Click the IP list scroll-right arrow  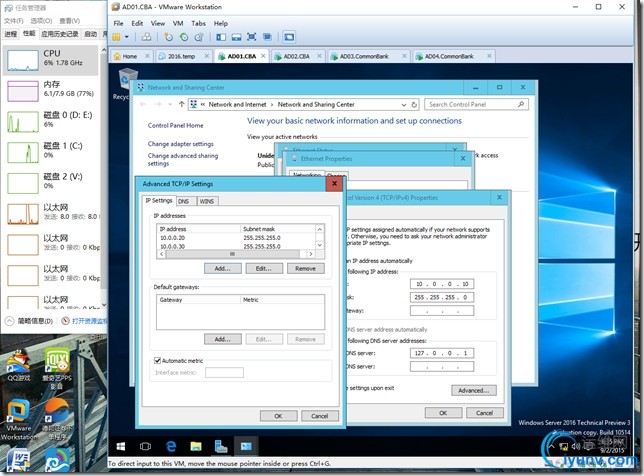[x=310, y=254]
